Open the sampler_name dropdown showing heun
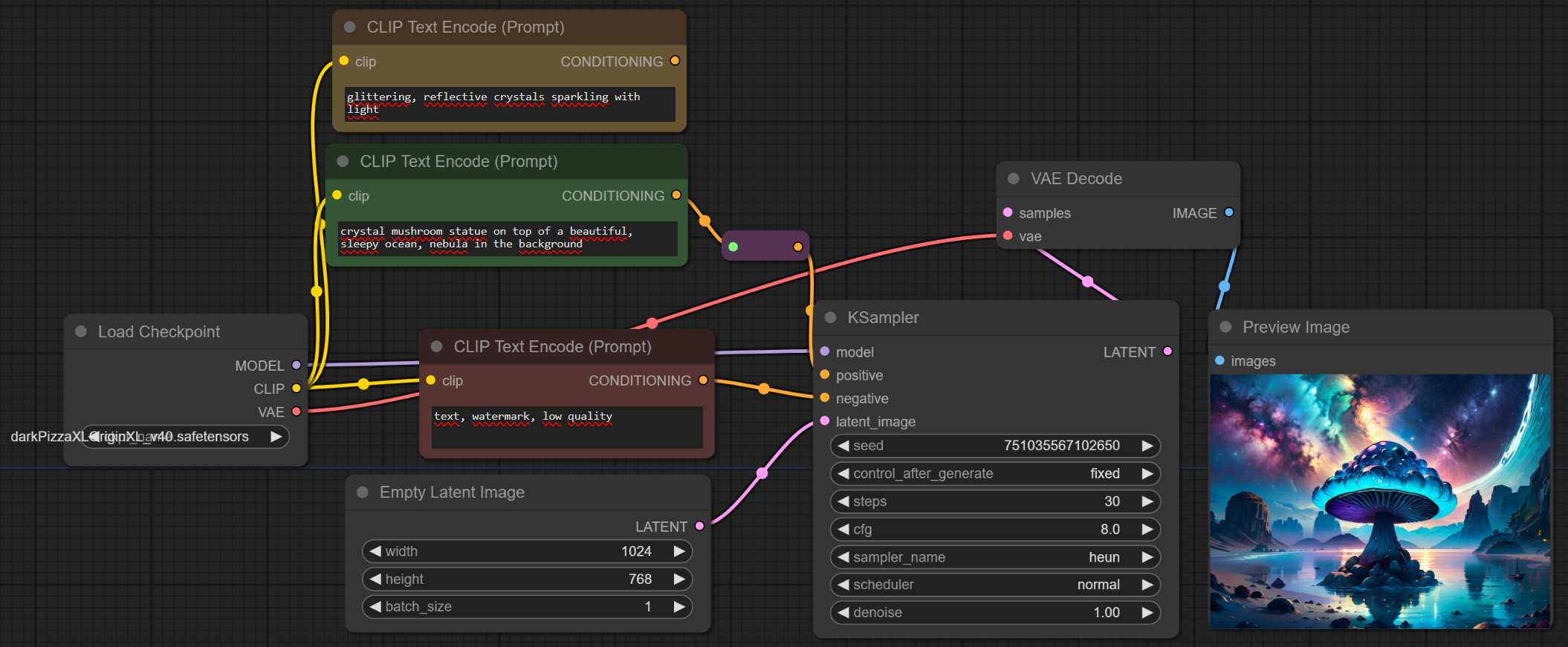 tap(994, 557)
